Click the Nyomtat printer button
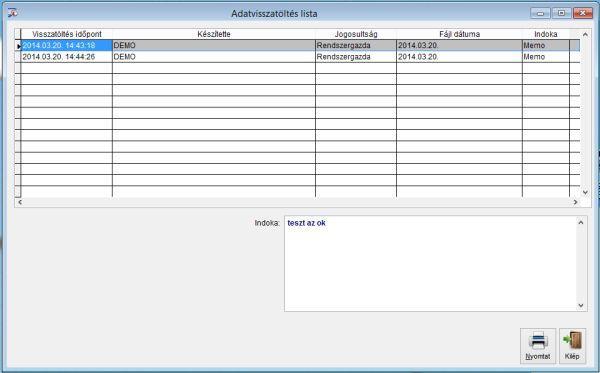 pyautogui.click(x=538, y=346)
